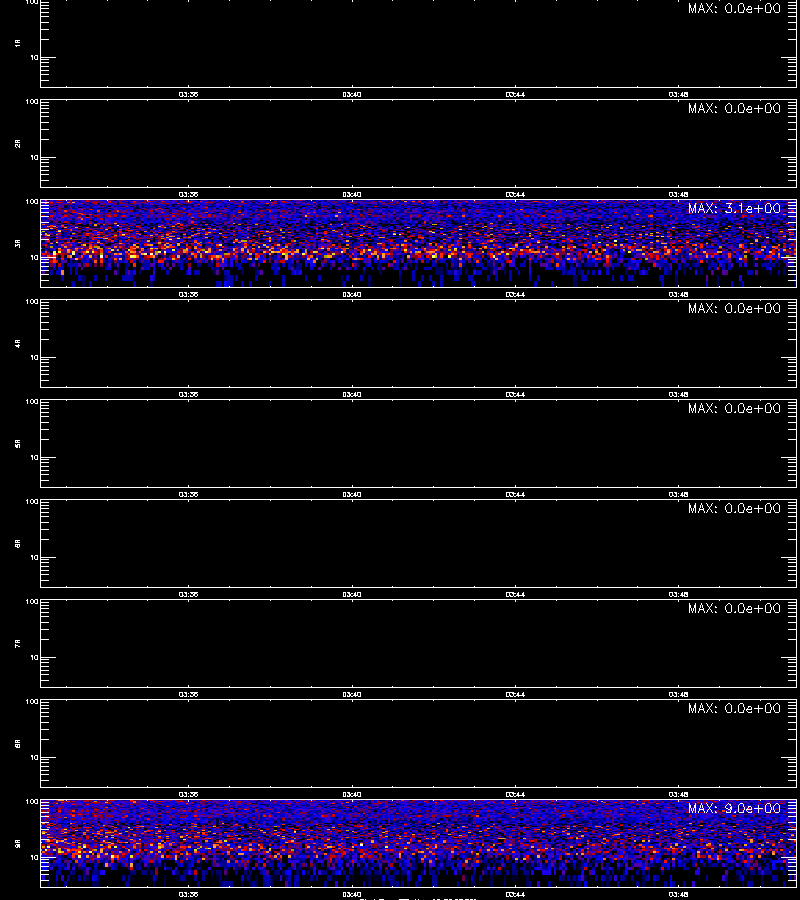Click the 03:40 time tick under panel 5R
800x900 pixels.
tap(352, 495)
